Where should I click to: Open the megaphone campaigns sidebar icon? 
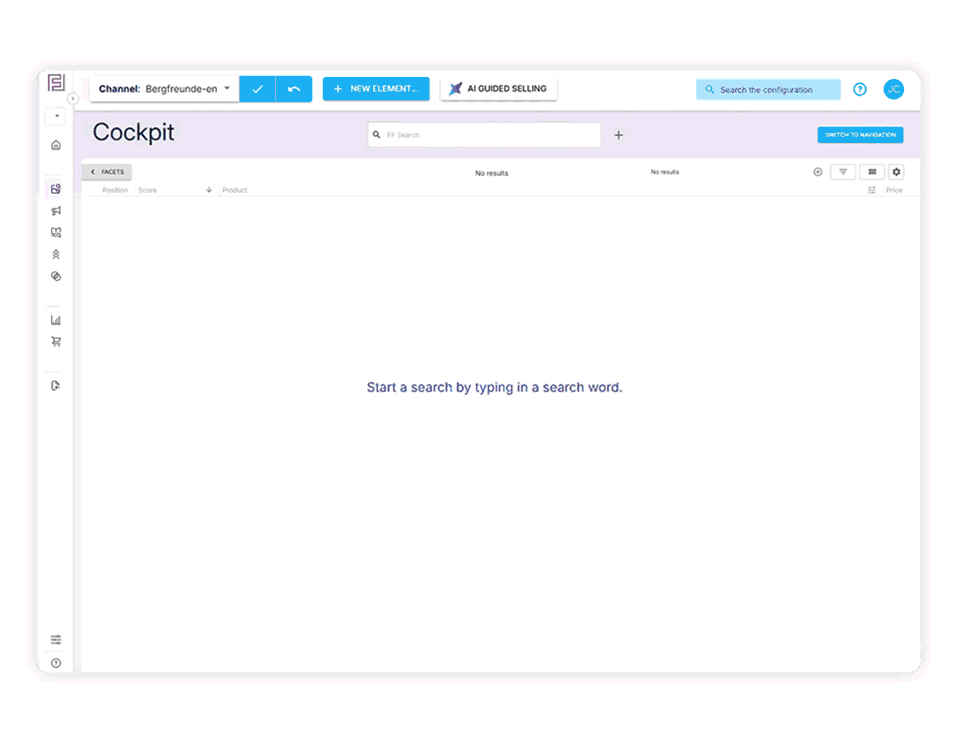[56, 211]
